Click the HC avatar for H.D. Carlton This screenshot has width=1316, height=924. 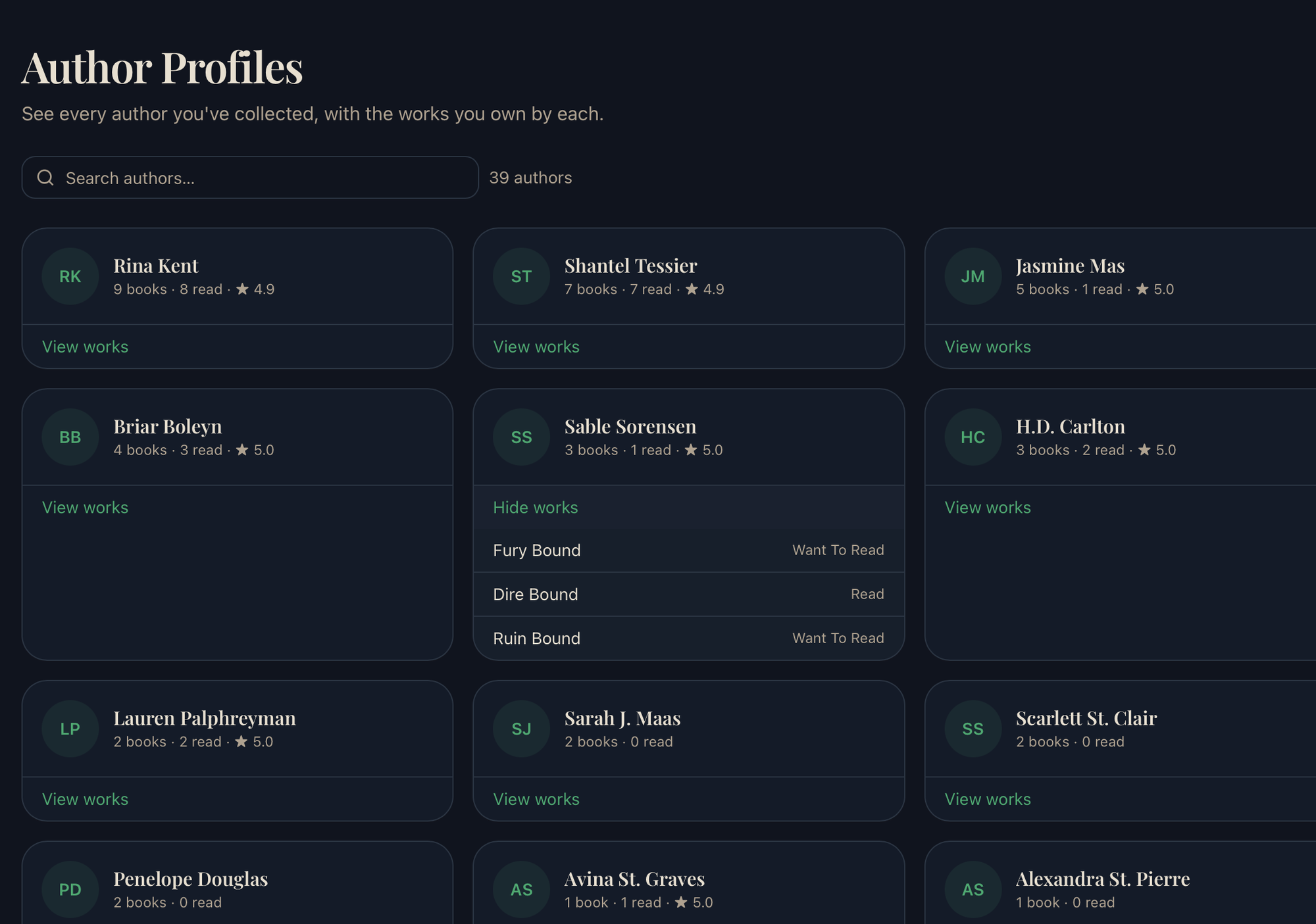(x=973, y=437)
